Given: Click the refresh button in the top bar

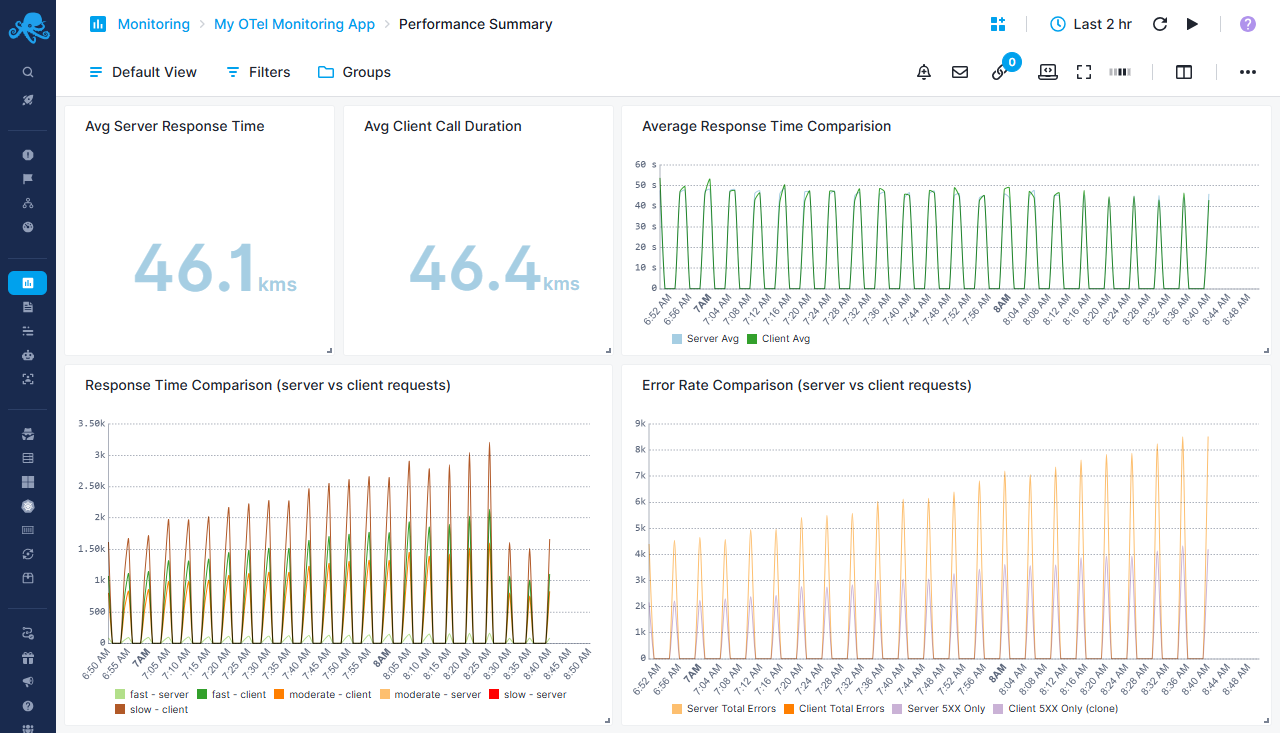Looking at the screenshot, I should 1159,23.
